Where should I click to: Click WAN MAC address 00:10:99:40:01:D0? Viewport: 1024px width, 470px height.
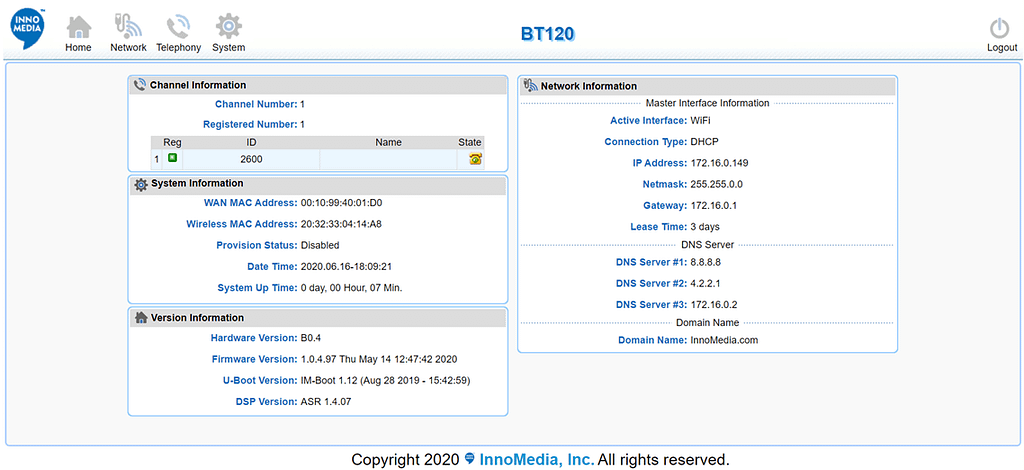341,203
